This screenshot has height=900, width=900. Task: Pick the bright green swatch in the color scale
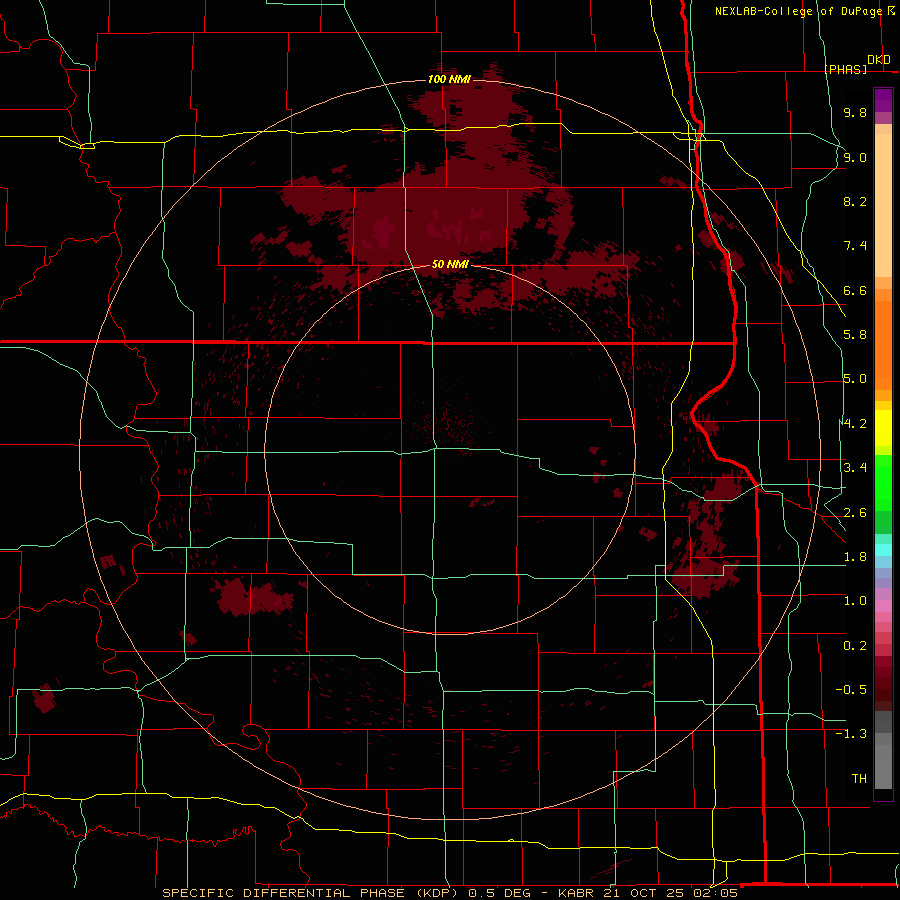[x=883, y=482]
